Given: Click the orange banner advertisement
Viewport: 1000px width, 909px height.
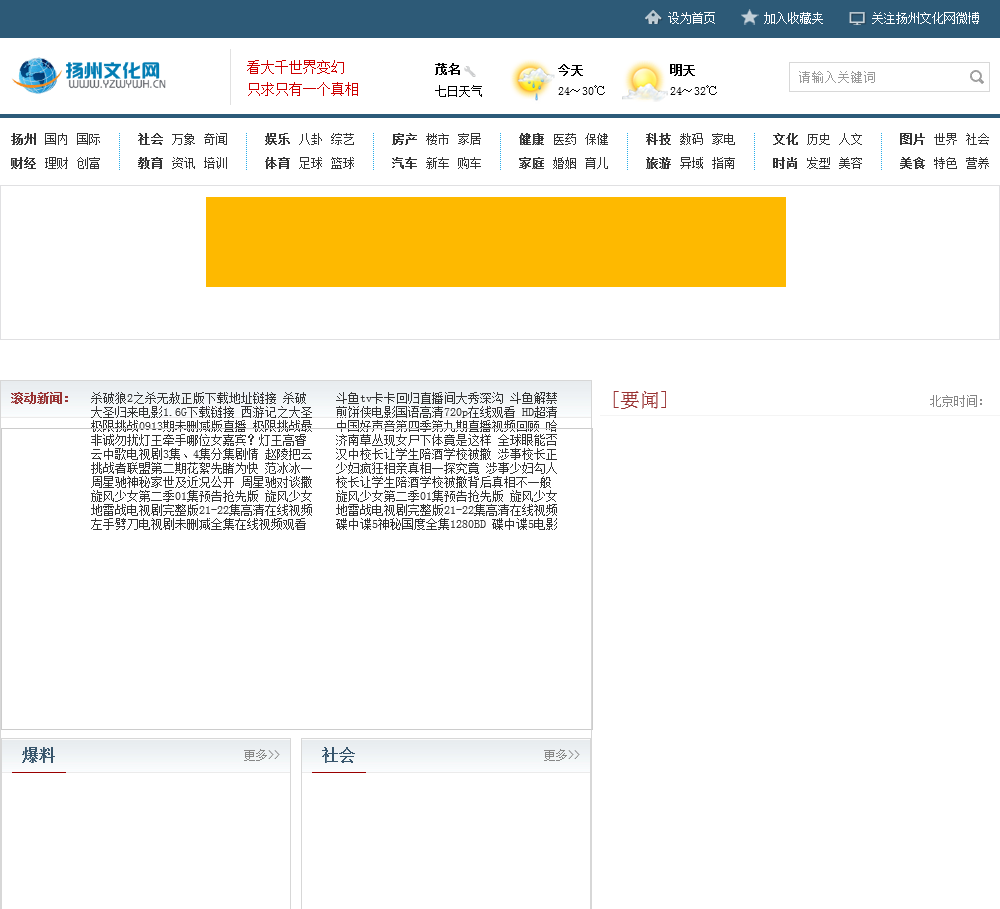Looking at the screenshot, I should tap(496, 242).
